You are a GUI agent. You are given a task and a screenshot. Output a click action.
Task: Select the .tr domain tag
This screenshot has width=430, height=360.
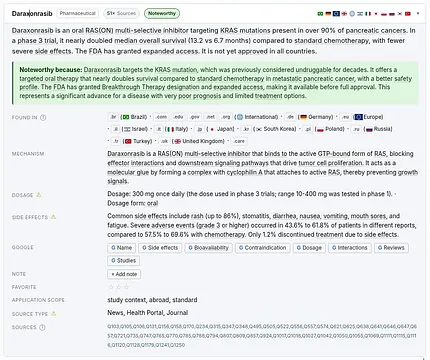116,141
